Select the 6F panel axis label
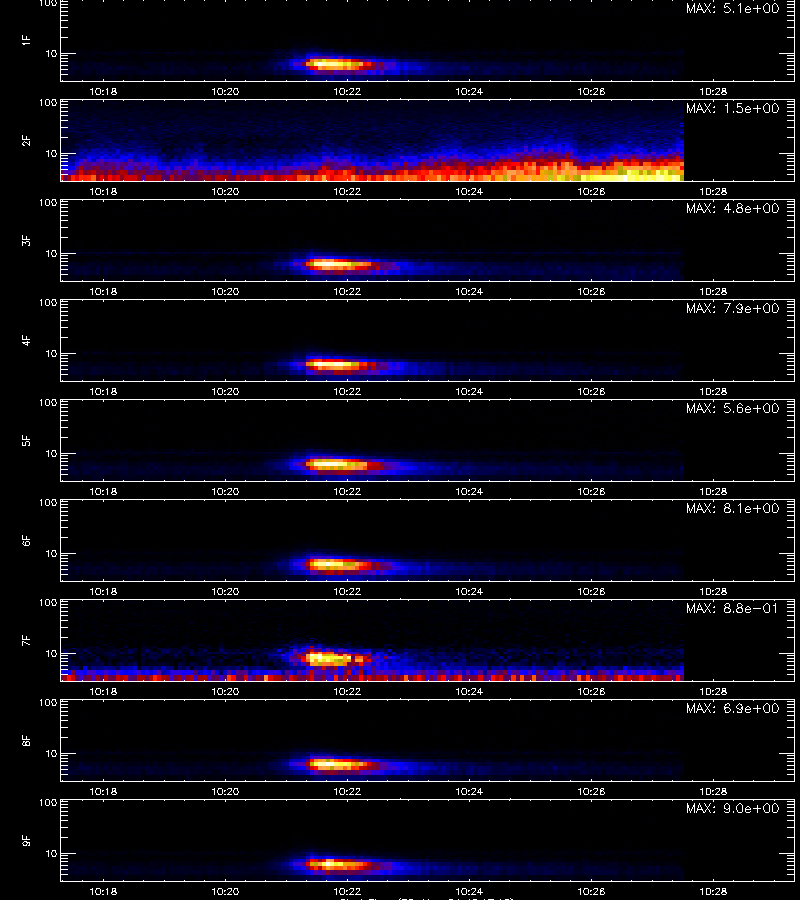 [26, 540]
